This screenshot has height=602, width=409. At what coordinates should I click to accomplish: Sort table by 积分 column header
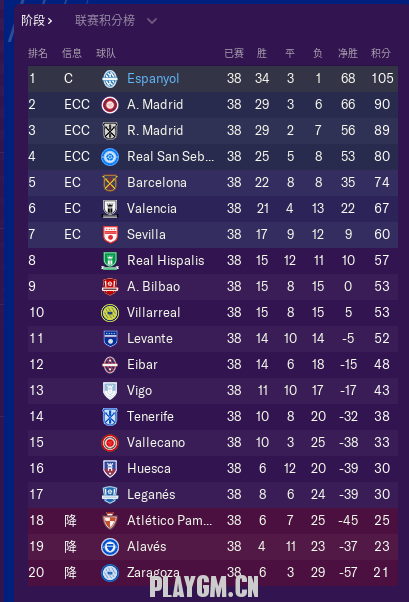point(381,53)
